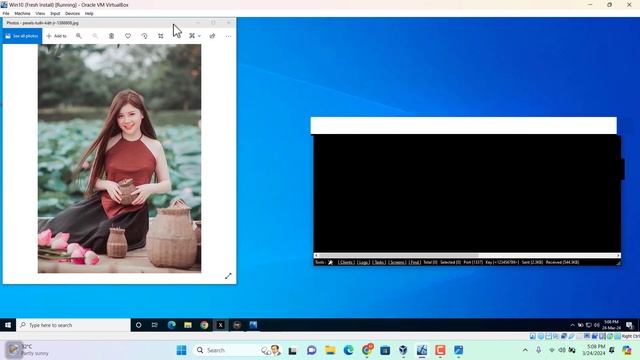The height and width of the screenshot is (360, 640).
Task: Open Task View on the guest taskbar
Action: (x=155, y=325)
